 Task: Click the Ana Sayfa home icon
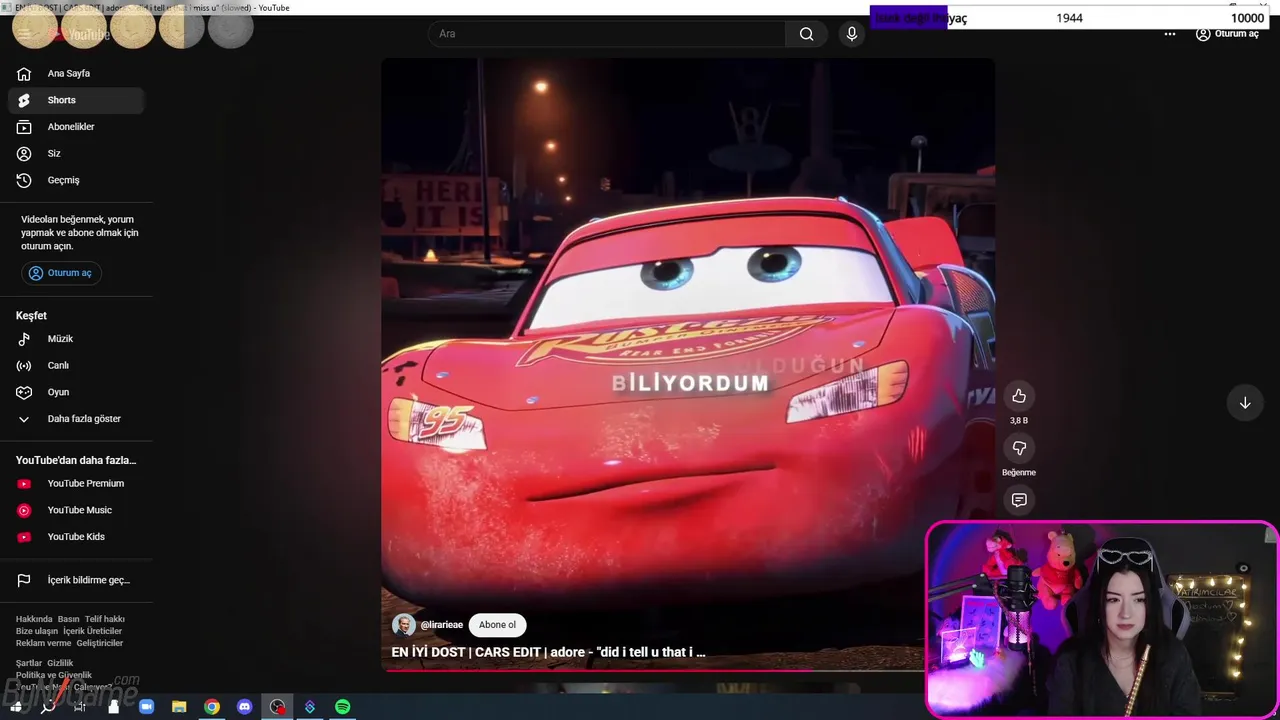coord(24,73)
